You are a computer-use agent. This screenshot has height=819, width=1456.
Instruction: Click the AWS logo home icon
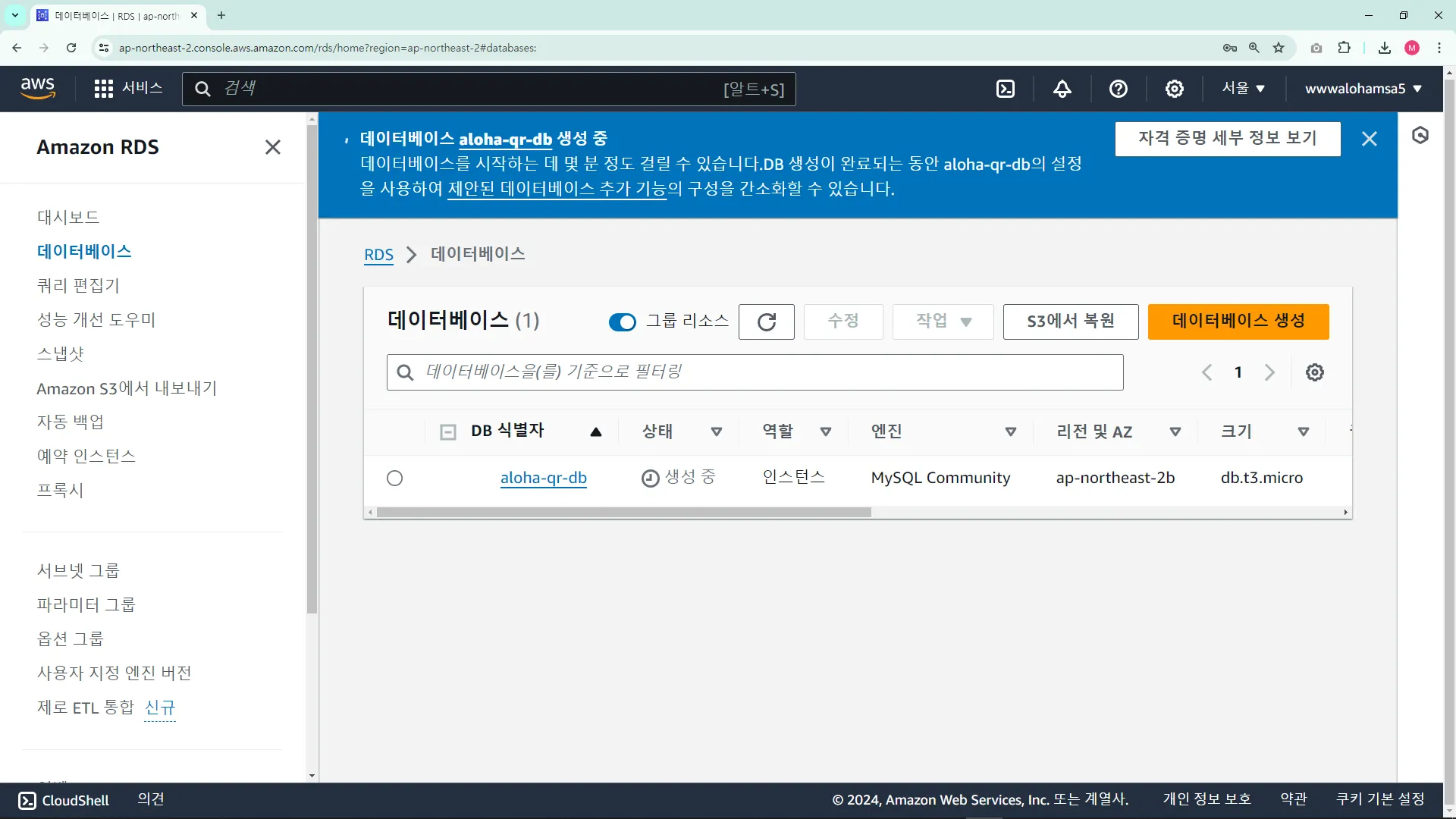click(38, 88)
